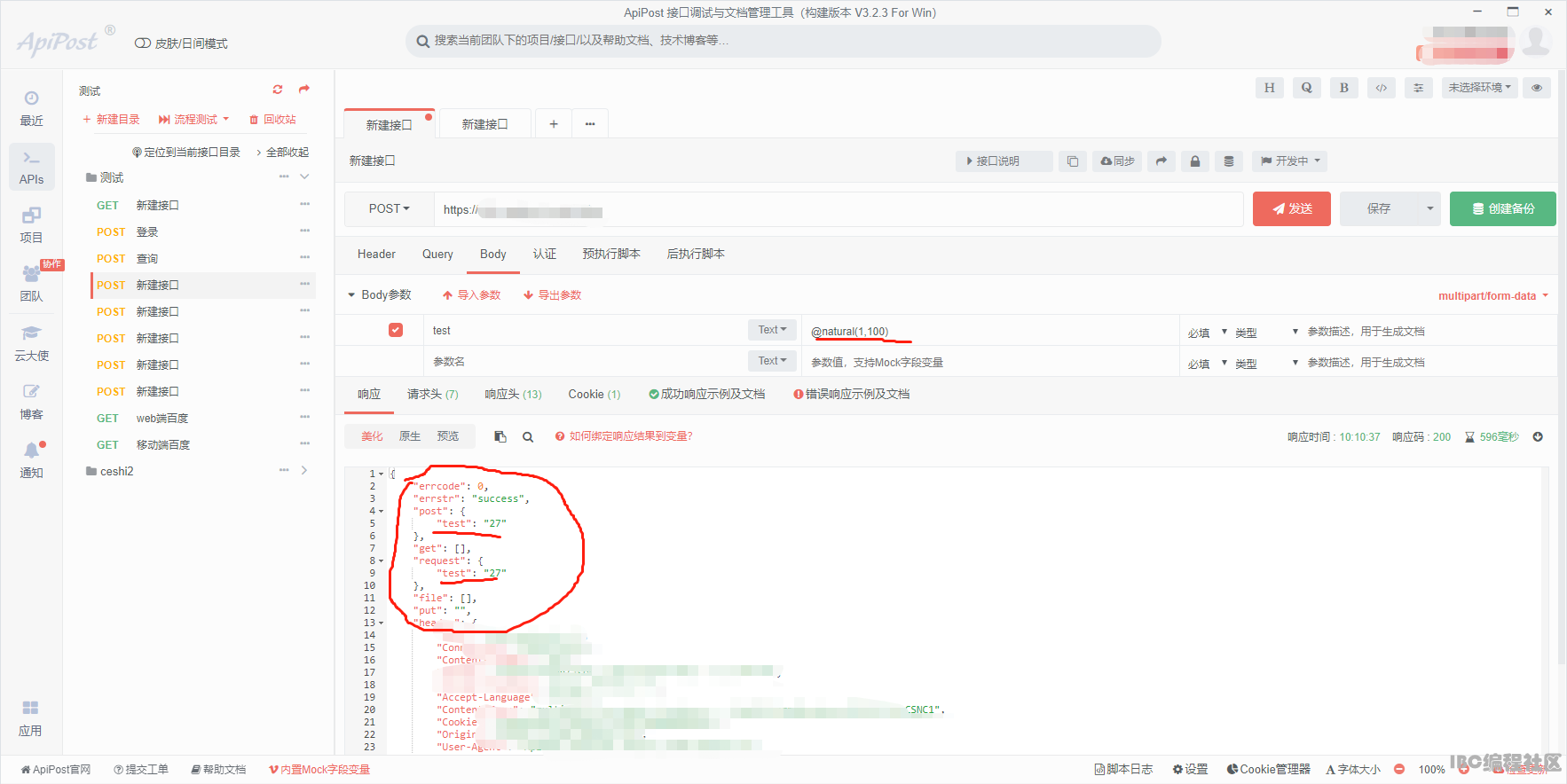Expand the ceshi2 folder chevron
Viewport: 1567px width, 784px height.
click(304, 471)
